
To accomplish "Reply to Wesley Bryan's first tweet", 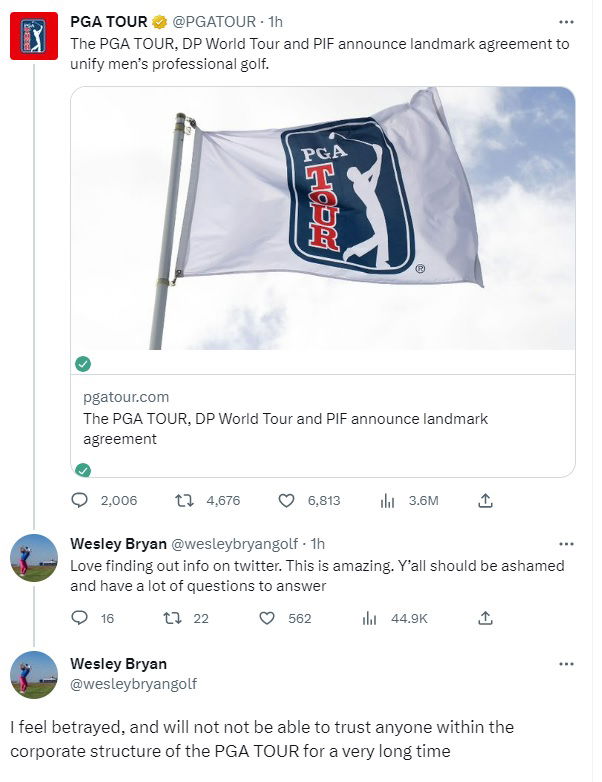I will coord(80,618).
